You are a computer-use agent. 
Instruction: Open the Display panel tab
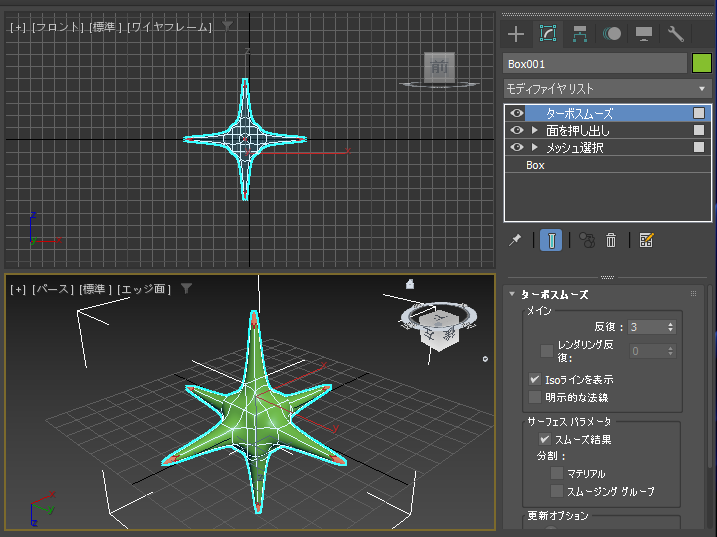(644, 34)
